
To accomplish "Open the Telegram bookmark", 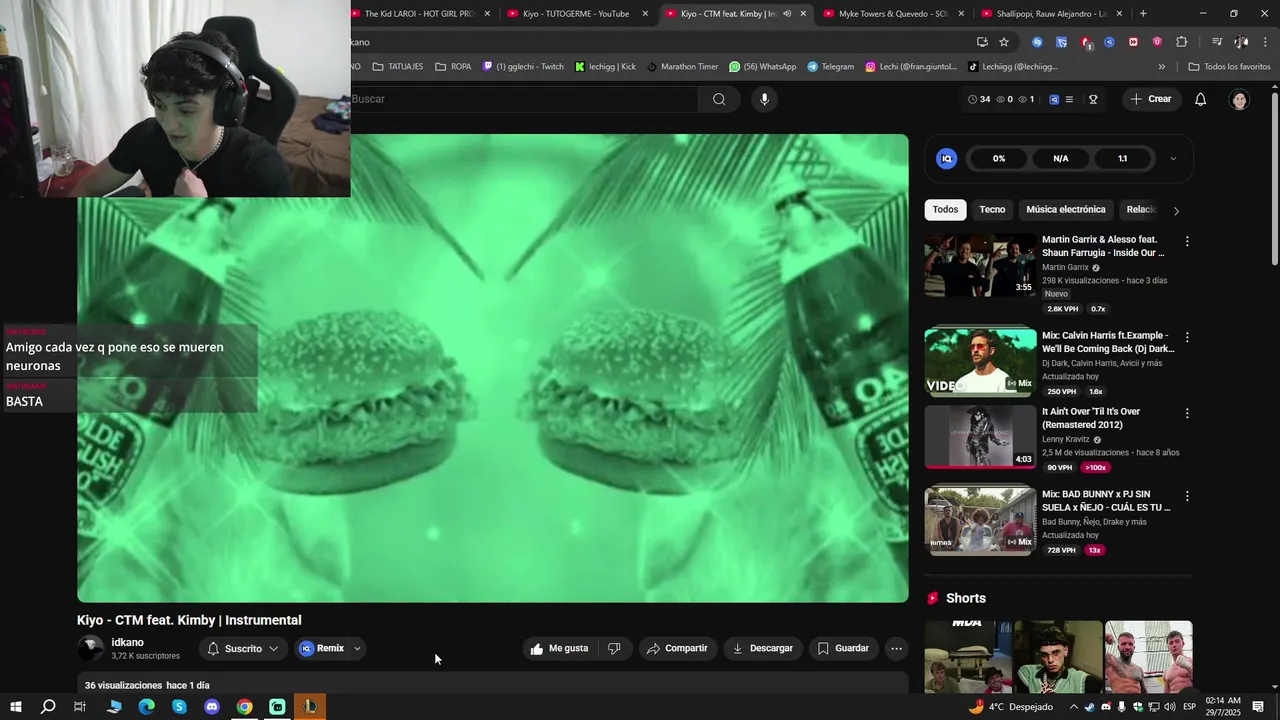I will [831, 67].
